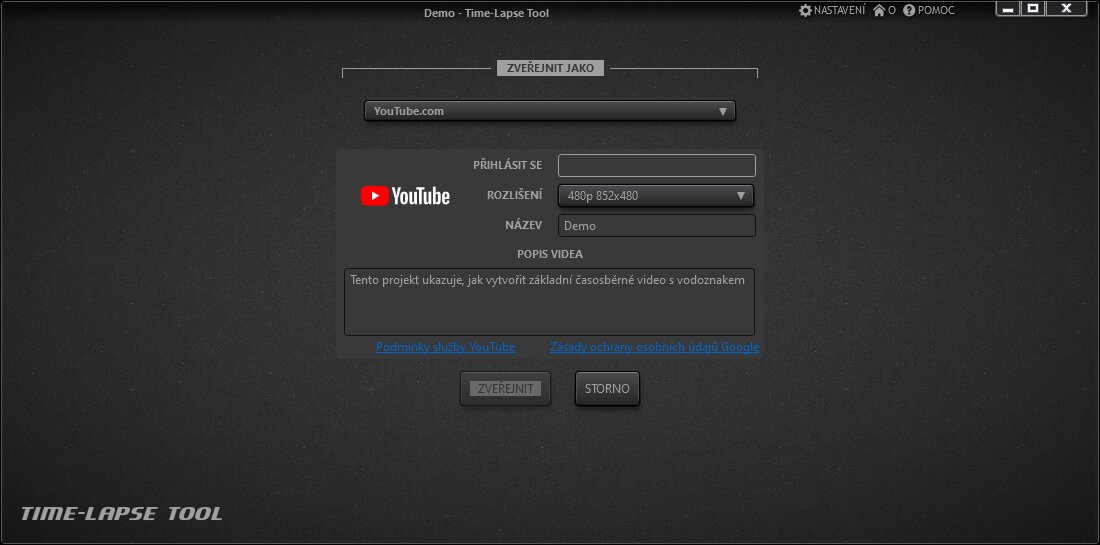Screen dimensions: 1100x545
Task: Click the Popis videa label
Action: coord(550,254)
